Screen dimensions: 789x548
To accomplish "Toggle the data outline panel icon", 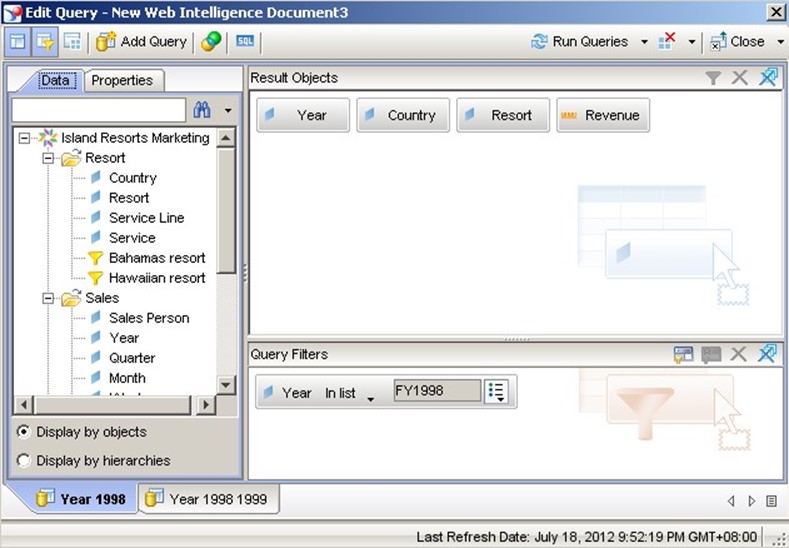I will [x=18, y=41].
